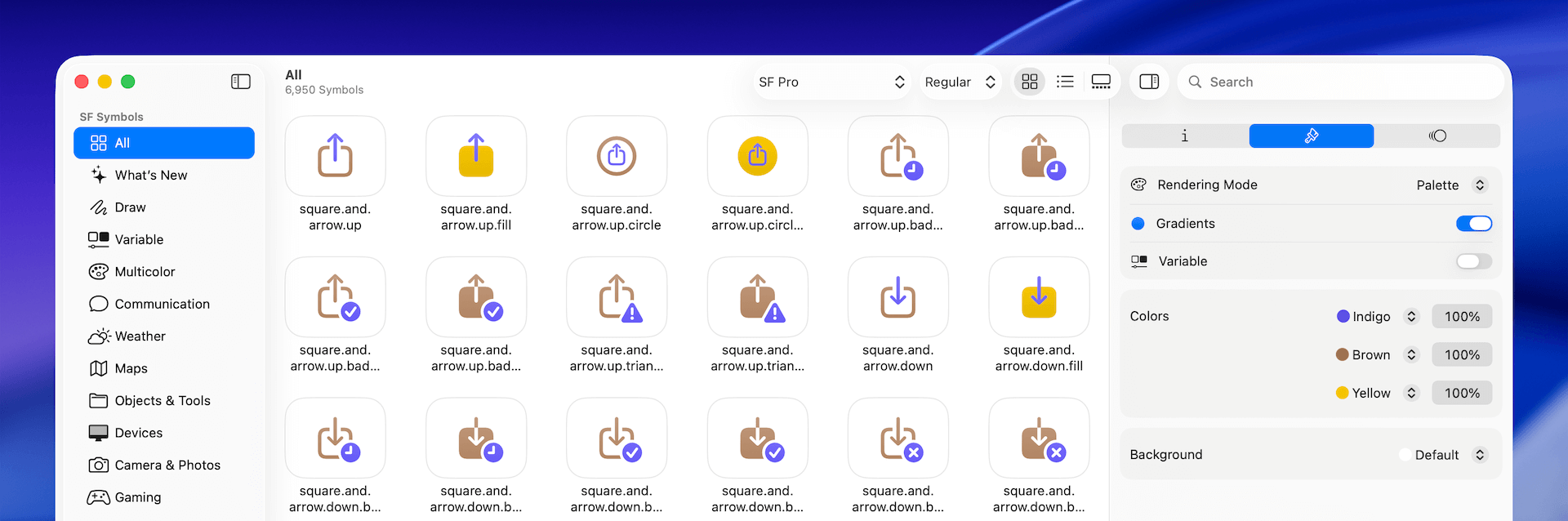Open the Regular weight dropdown
Viewport: 1568px width, 521px height.
960,82
